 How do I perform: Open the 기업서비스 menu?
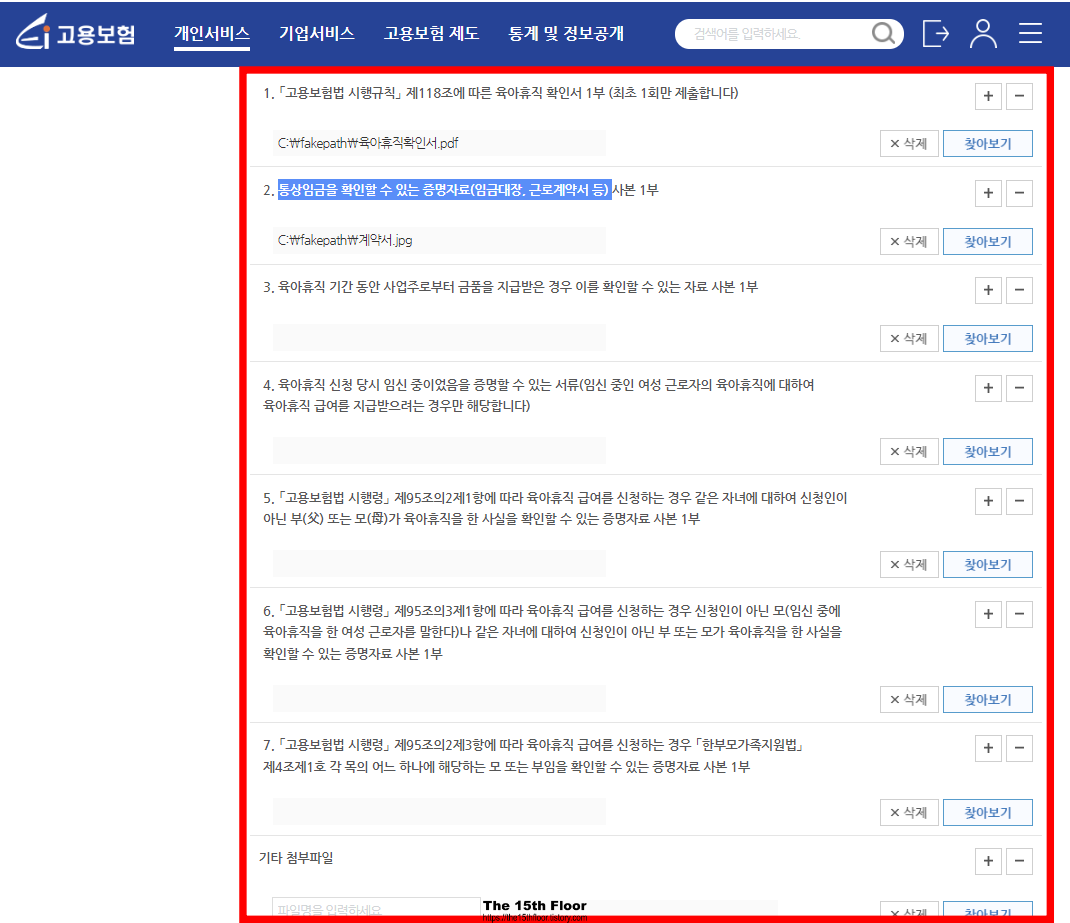click(317, 33)
